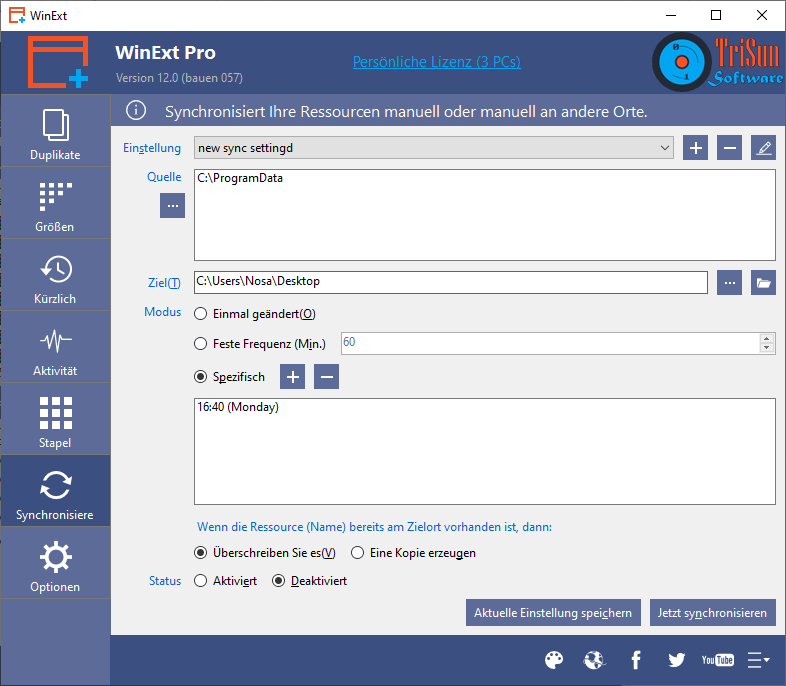Select the Synchronisiere sidebar item
Screen dimensions: 786x686
55,491
